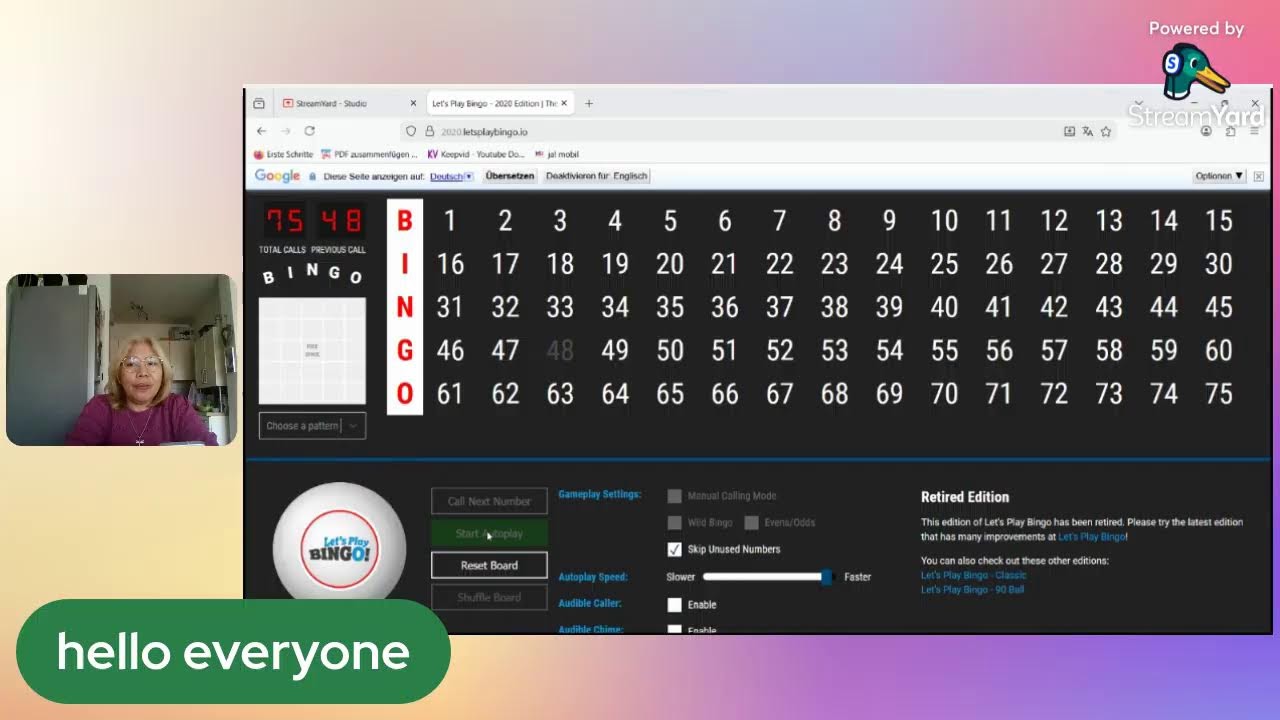Open the tab overview icon left of tabs
1280x720 pixels.
coord(259,103)
